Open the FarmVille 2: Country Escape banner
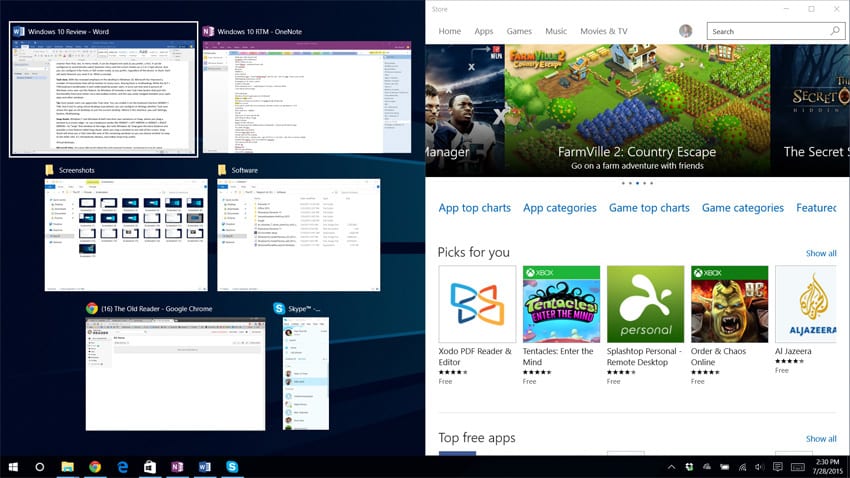 tap(637, 111)
